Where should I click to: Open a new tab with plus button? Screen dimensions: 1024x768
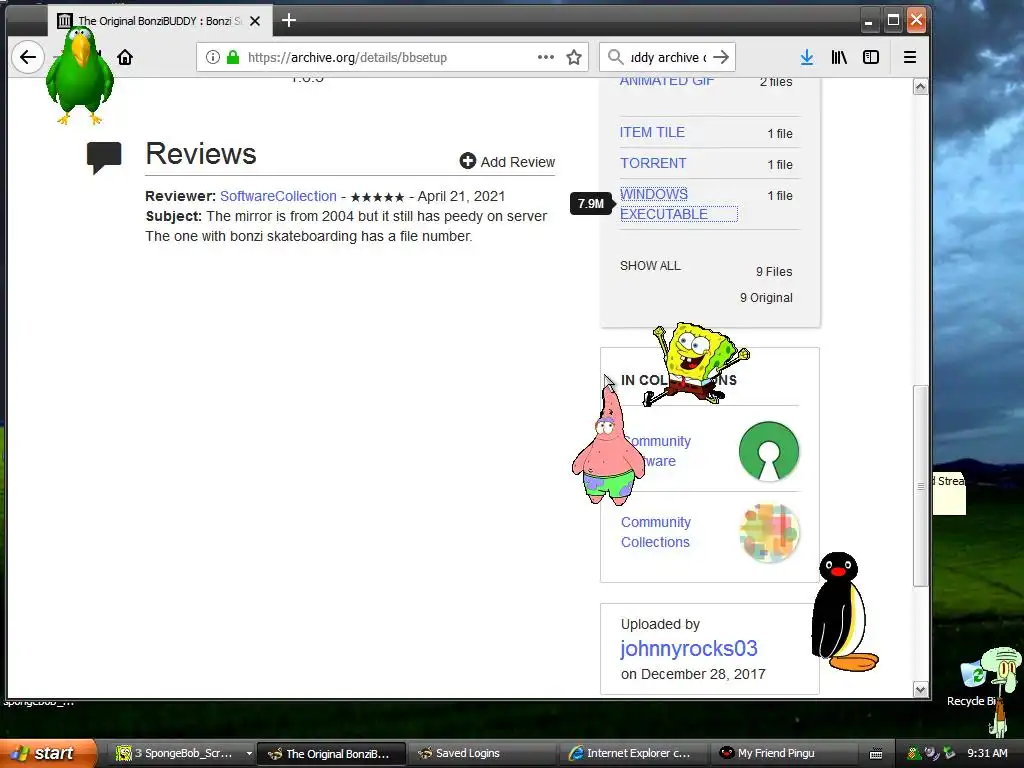click(x=289, y=21)
